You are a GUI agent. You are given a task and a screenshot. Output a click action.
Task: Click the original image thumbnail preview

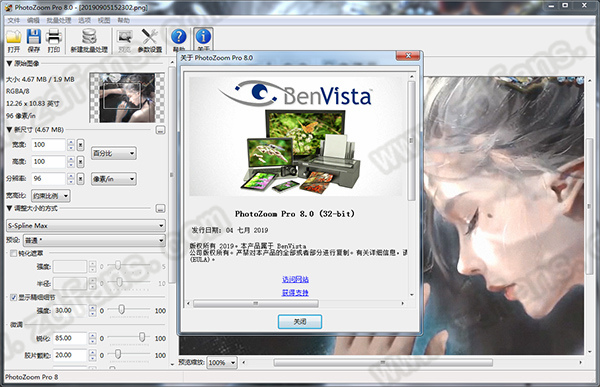127,98
